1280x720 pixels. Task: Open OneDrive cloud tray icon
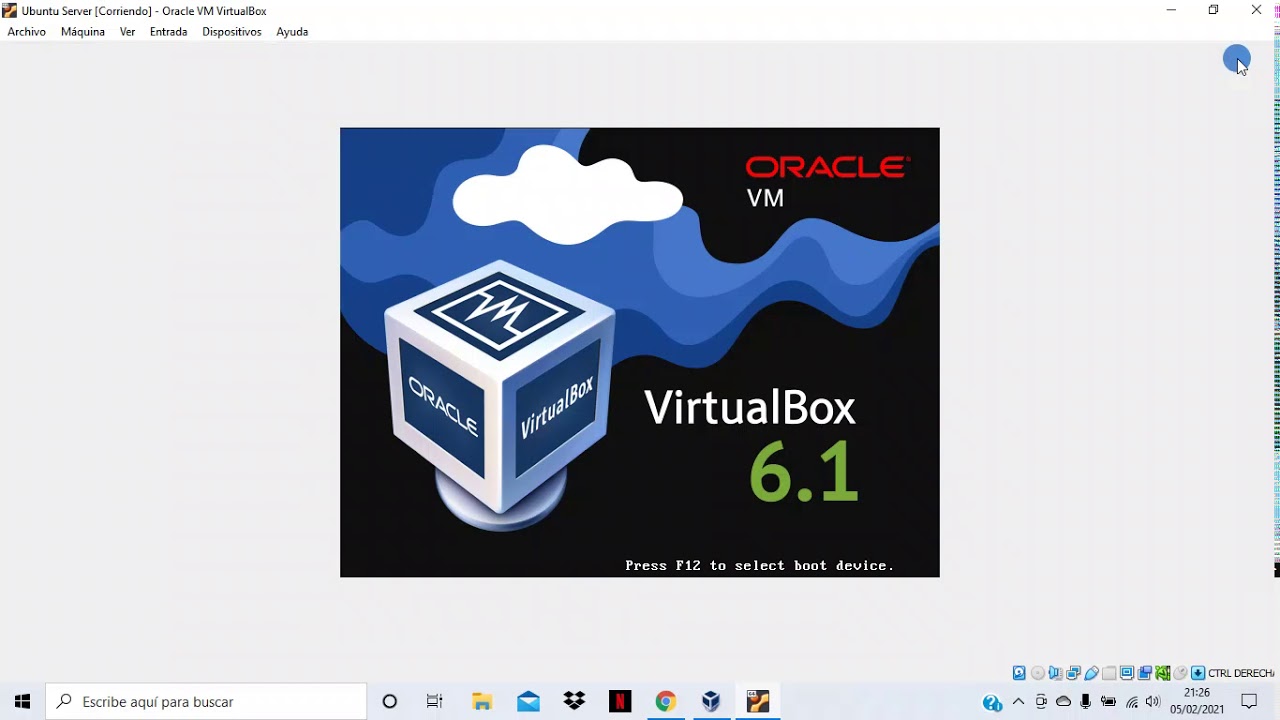(x=1063, y=702)
